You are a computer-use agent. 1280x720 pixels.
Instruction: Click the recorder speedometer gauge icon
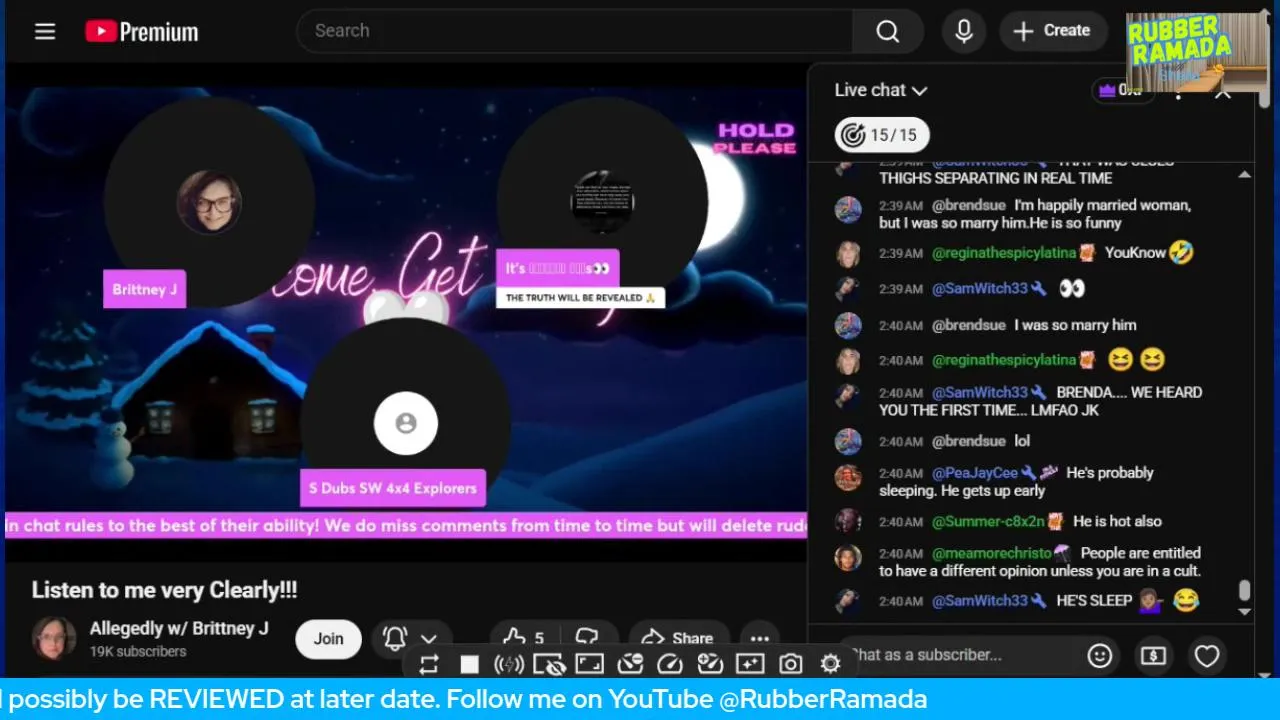[670, 664]
